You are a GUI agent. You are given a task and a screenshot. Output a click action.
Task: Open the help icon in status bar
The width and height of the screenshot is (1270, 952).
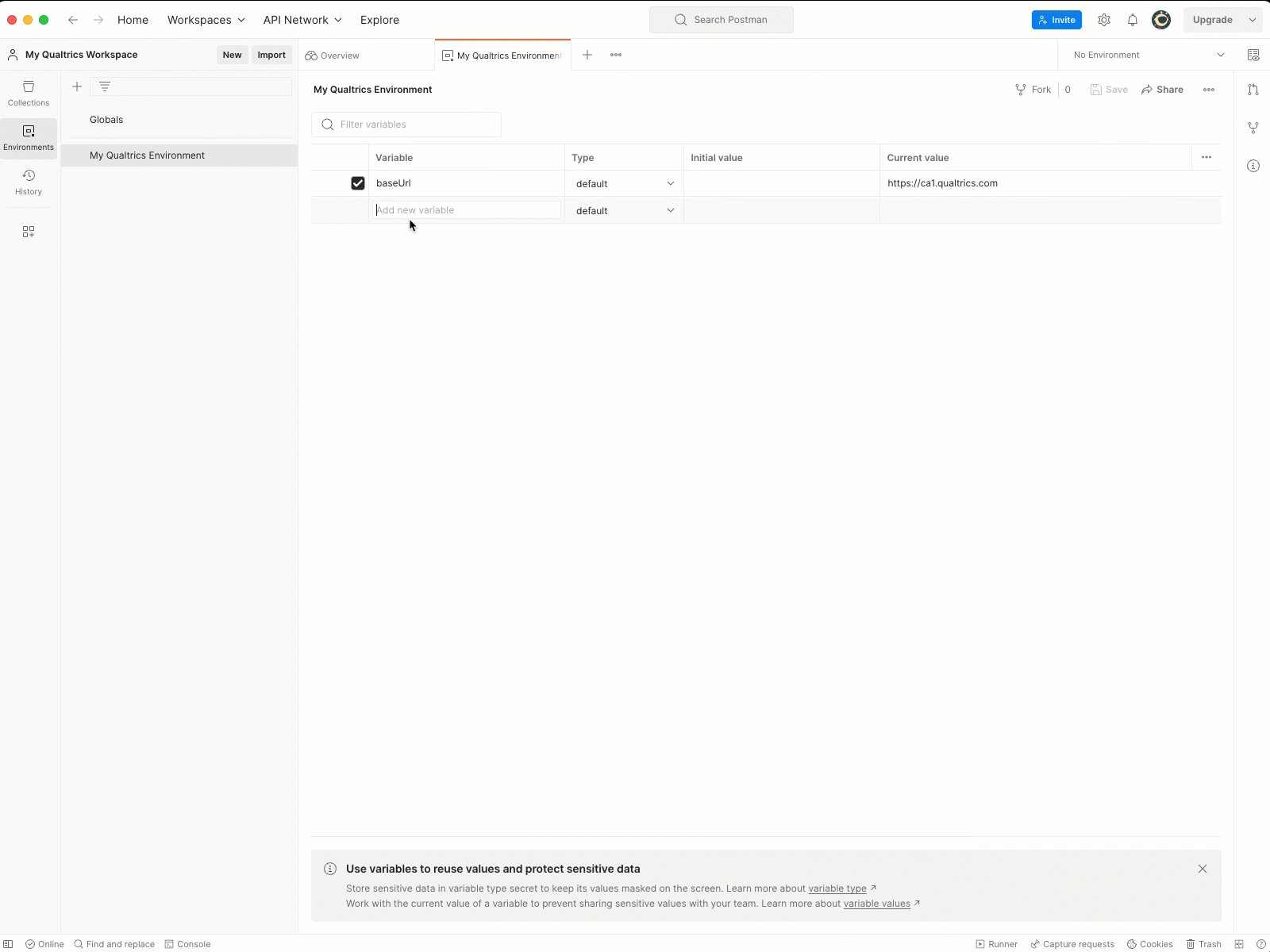point(1261,944)
